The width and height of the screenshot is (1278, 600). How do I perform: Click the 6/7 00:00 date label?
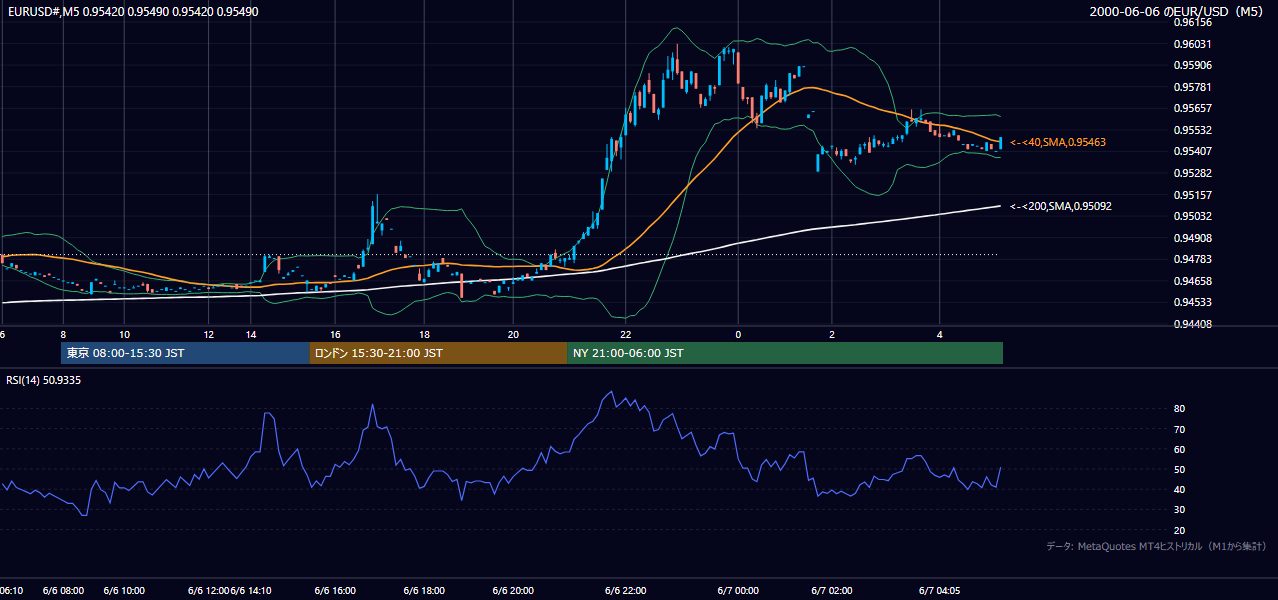(738, 591)
